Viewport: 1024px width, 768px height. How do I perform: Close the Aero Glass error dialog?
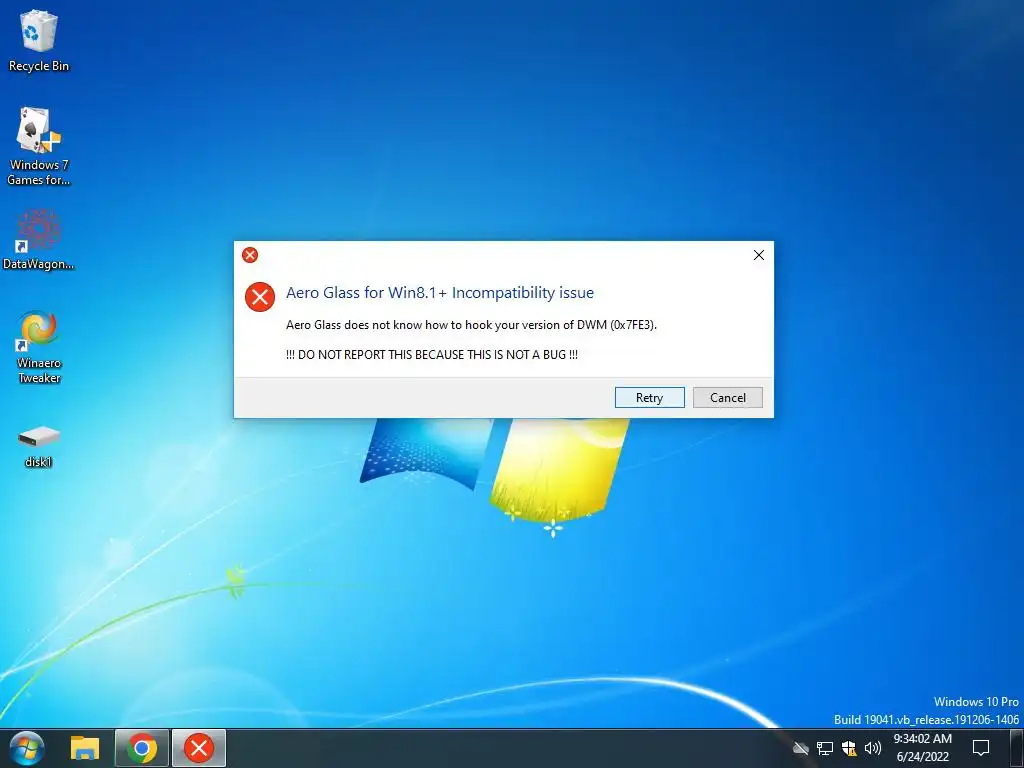[x=759, y=255]
